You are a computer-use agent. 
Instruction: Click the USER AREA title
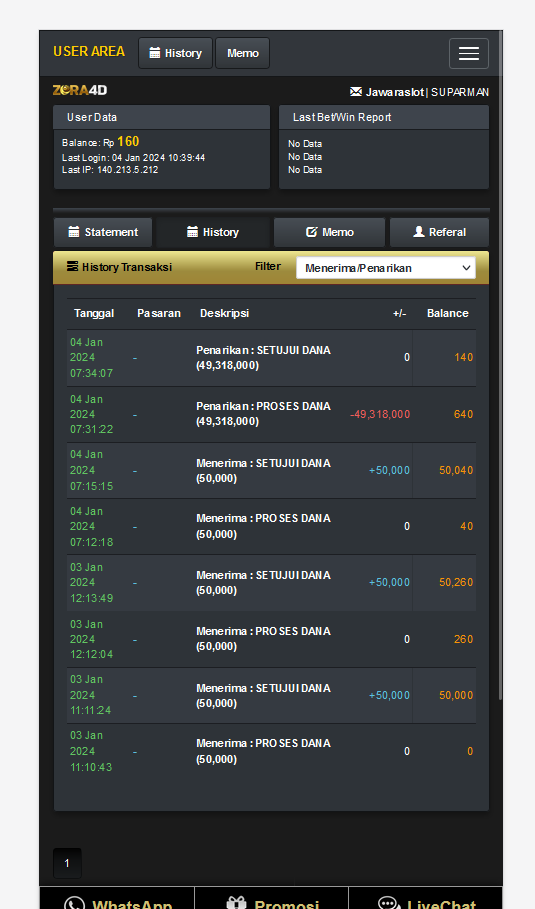89,52
